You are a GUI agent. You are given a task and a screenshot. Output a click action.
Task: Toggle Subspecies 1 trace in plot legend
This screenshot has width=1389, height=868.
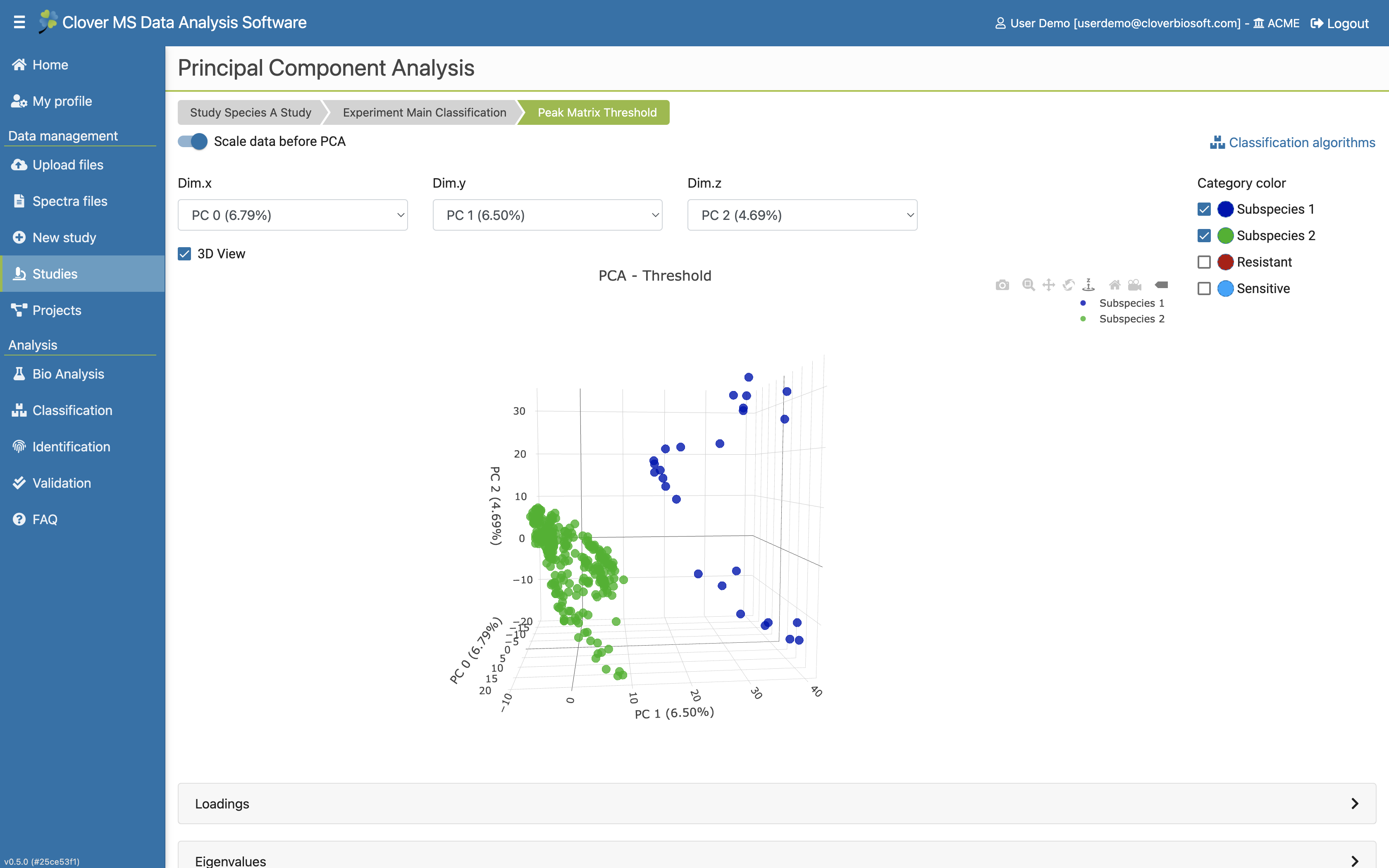(x=1123, y=303)
